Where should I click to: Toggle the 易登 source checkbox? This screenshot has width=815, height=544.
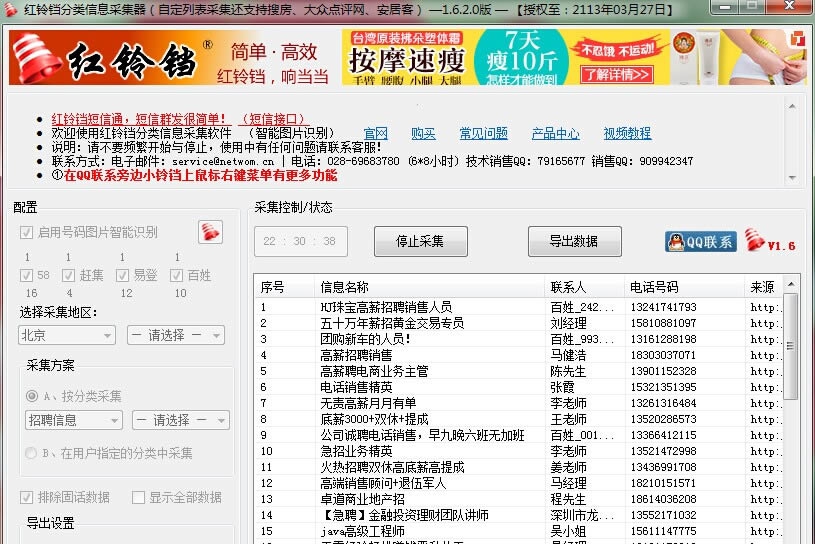[x=123, y=275]
